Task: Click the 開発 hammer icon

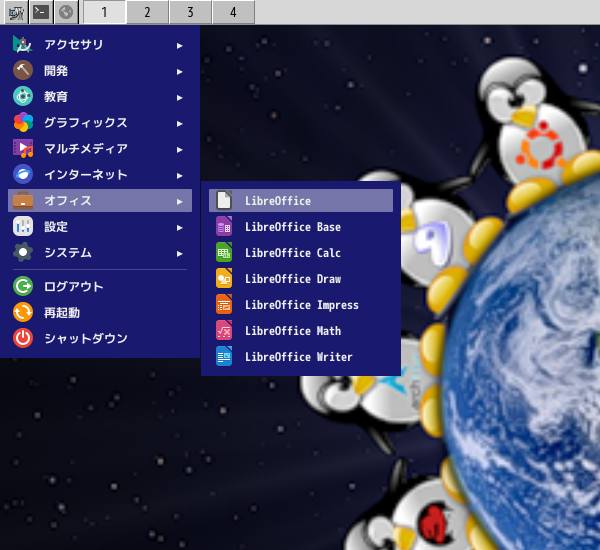Action: (23, 70)
